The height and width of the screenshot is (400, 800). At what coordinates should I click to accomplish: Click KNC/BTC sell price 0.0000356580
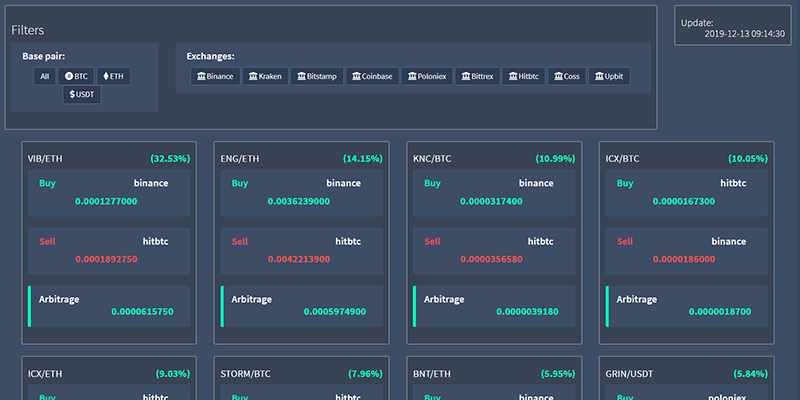[491, 259]
